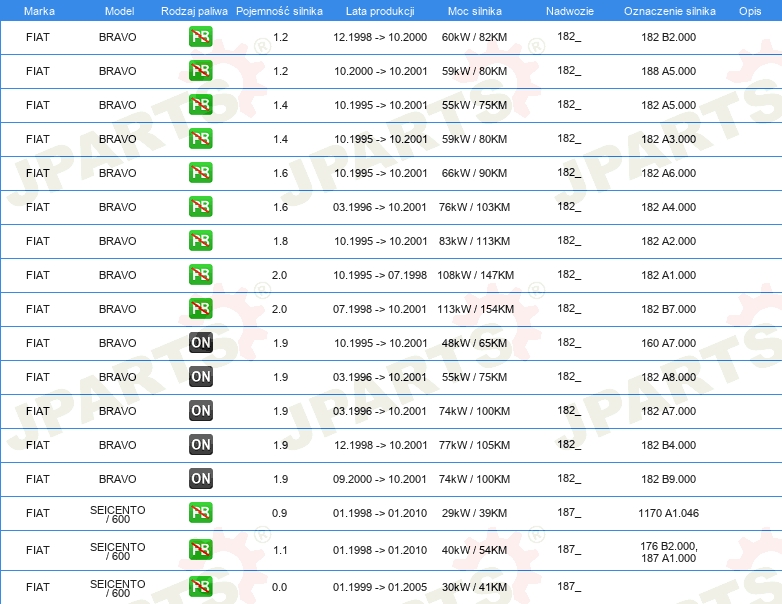782x604 pixels.
Task: Select engine code 182 A6.000
Action: 668,173
